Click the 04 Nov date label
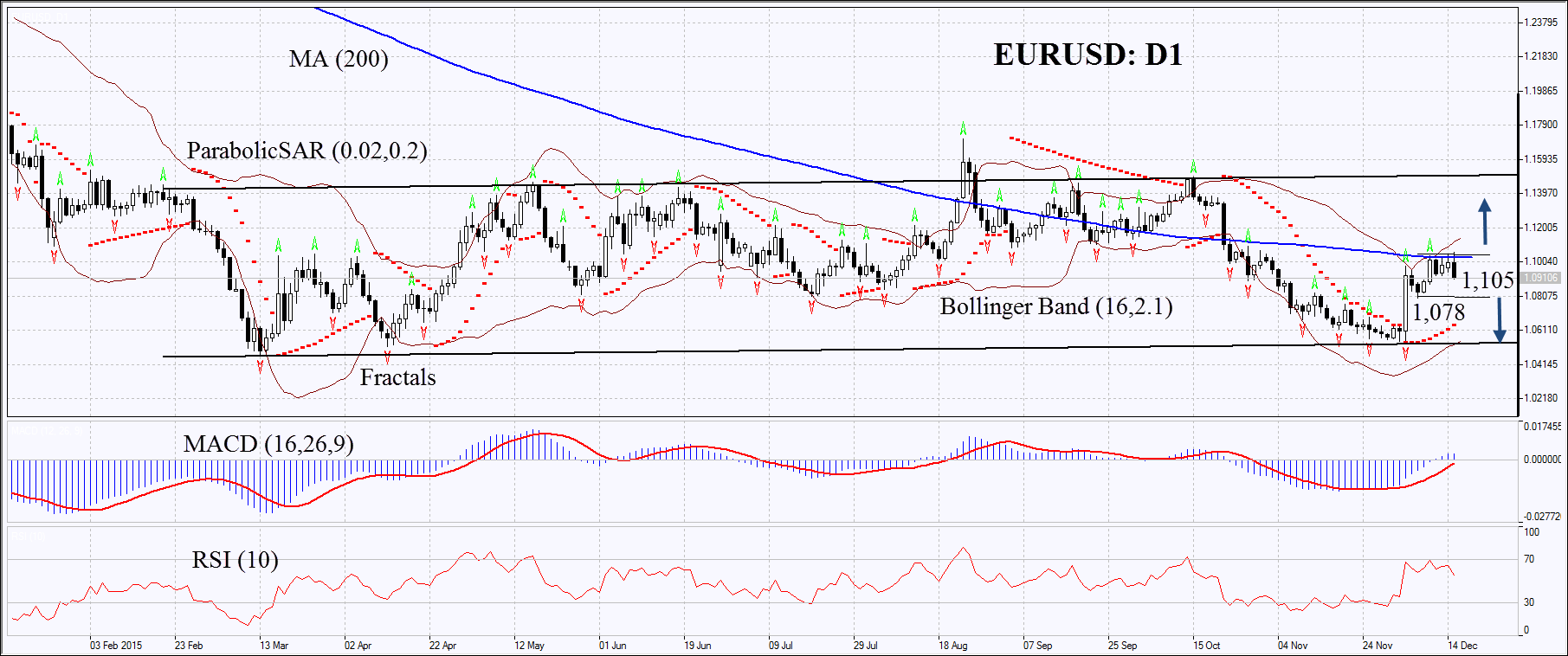The height and width of the screenshot is (656, 1568). (1292, 646)
